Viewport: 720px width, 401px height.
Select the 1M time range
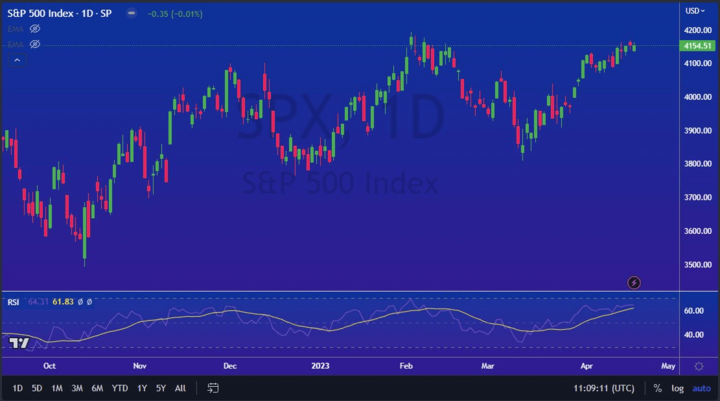click(57, 388)
